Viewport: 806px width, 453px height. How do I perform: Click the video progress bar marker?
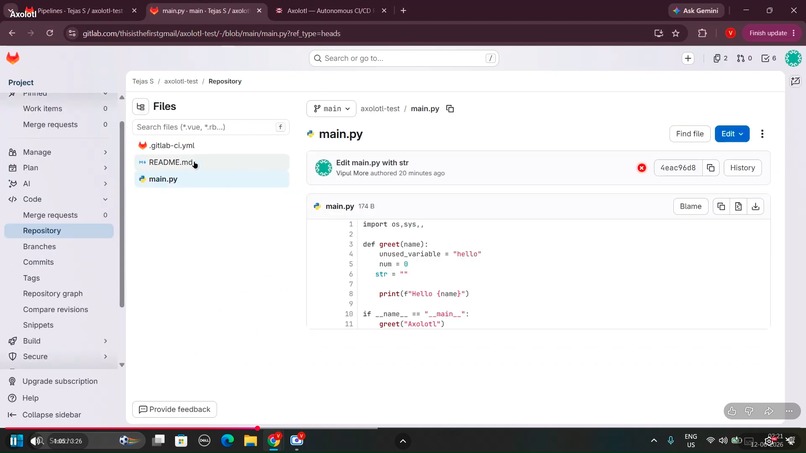pyautogui.click(x=257, y=428)
